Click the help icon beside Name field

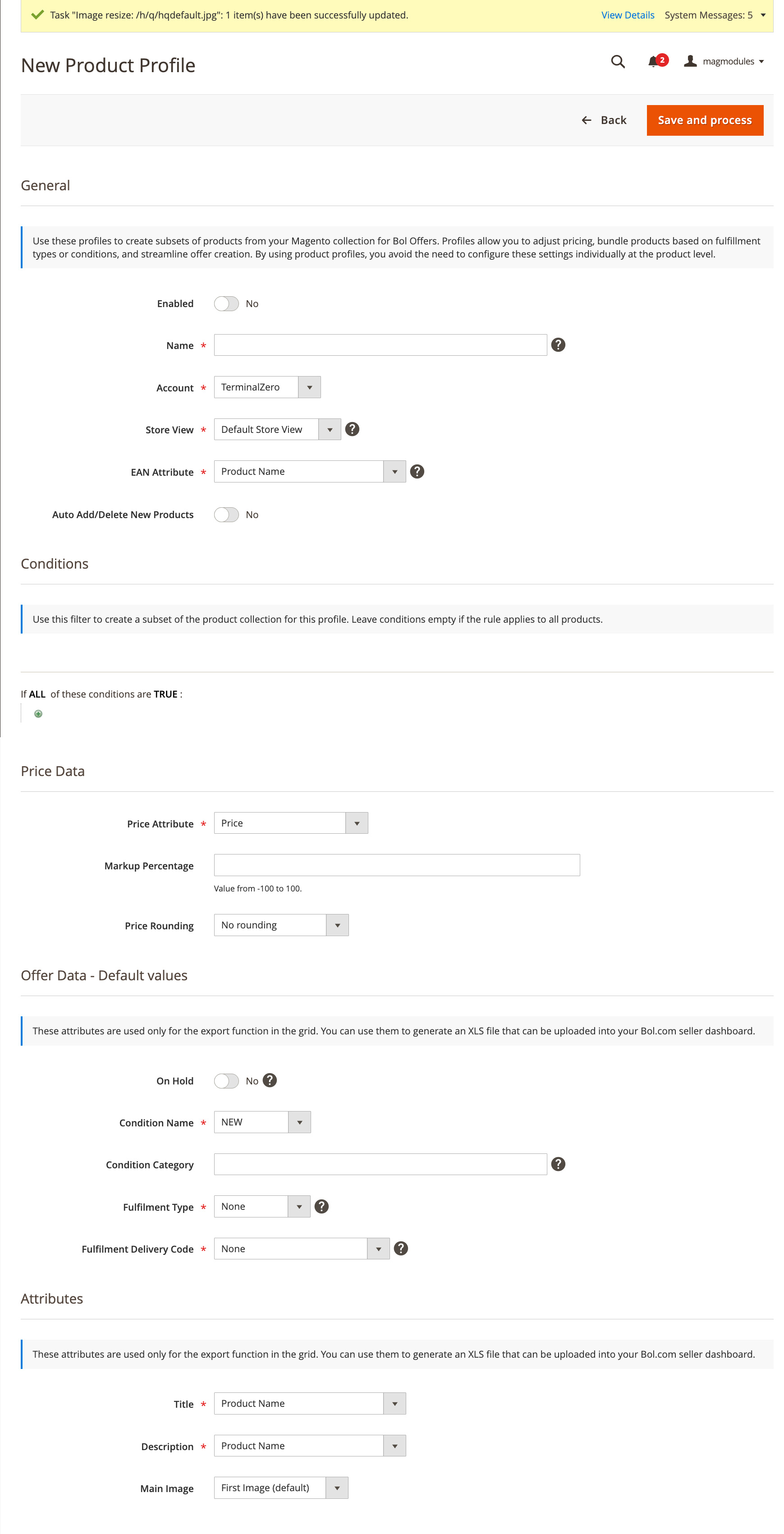tap(557, 345)
